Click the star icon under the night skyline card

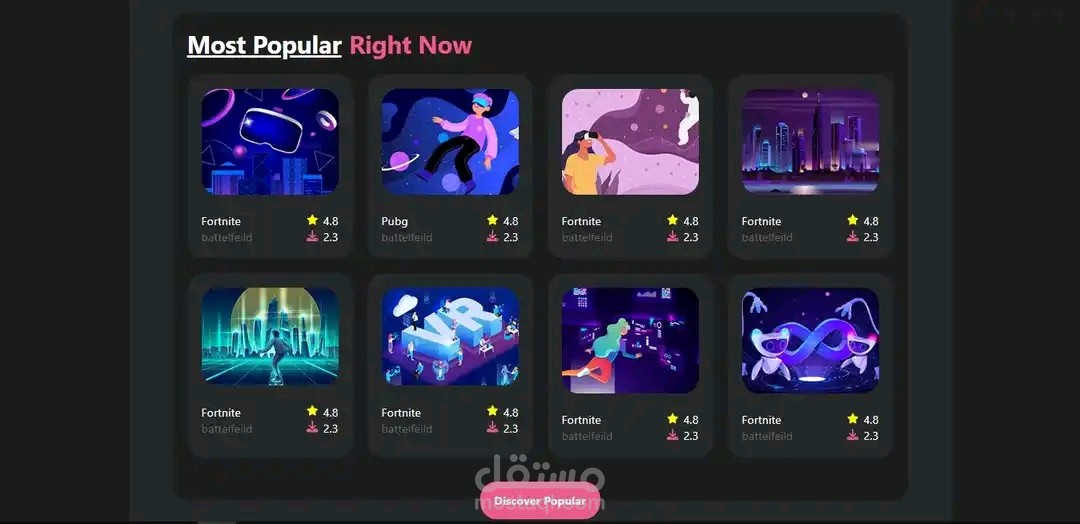(853, 220)
